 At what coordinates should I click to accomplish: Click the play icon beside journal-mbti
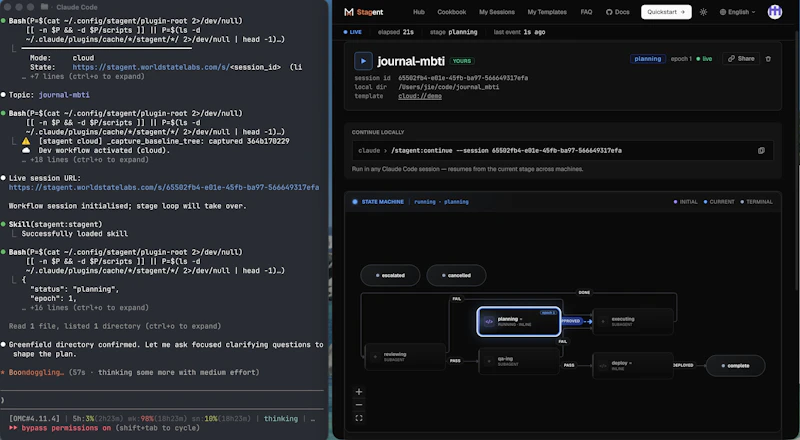click(x=363, y=61)
